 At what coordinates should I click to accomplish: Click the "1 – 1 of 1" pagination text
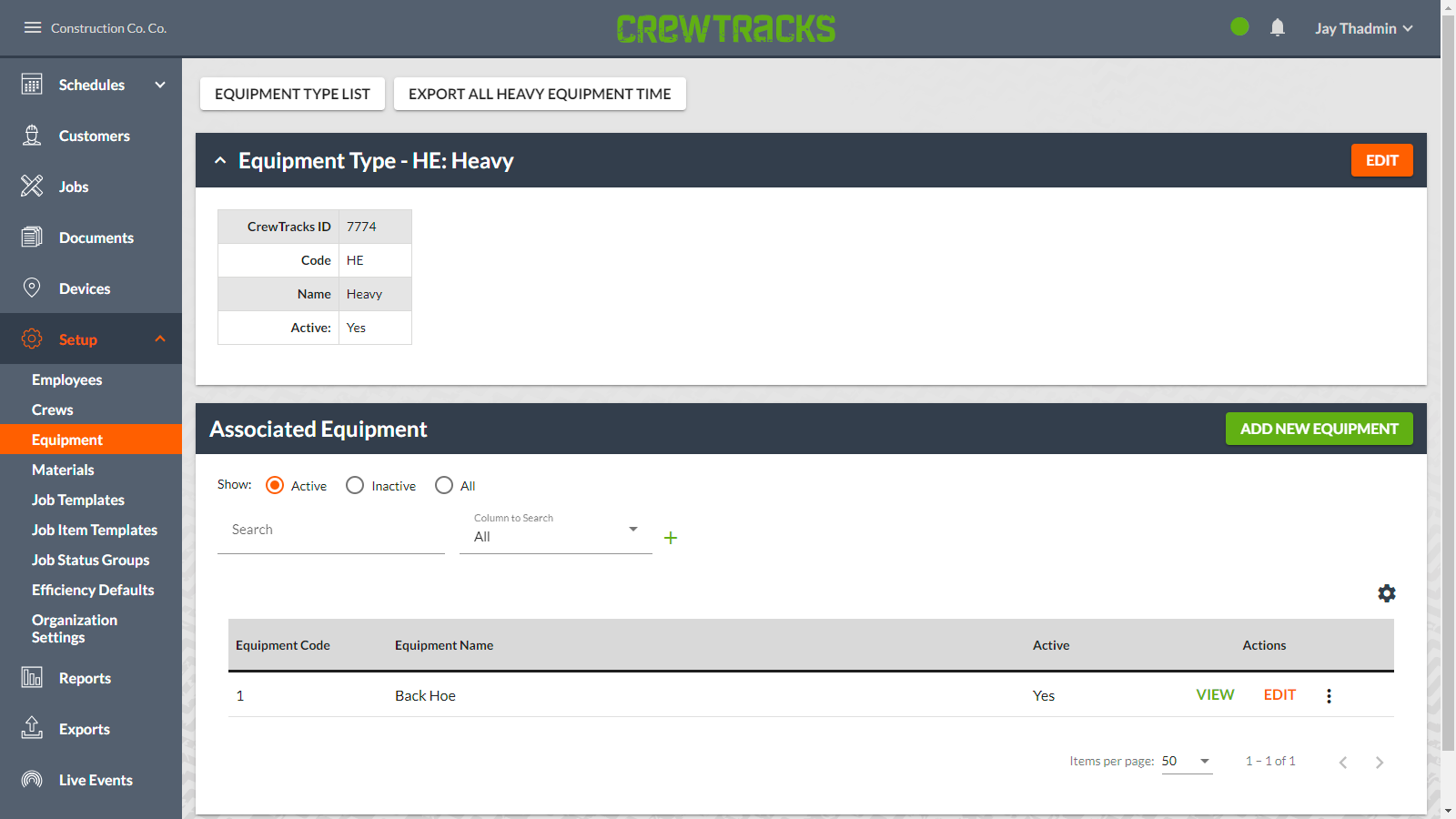click(1270, 761)
